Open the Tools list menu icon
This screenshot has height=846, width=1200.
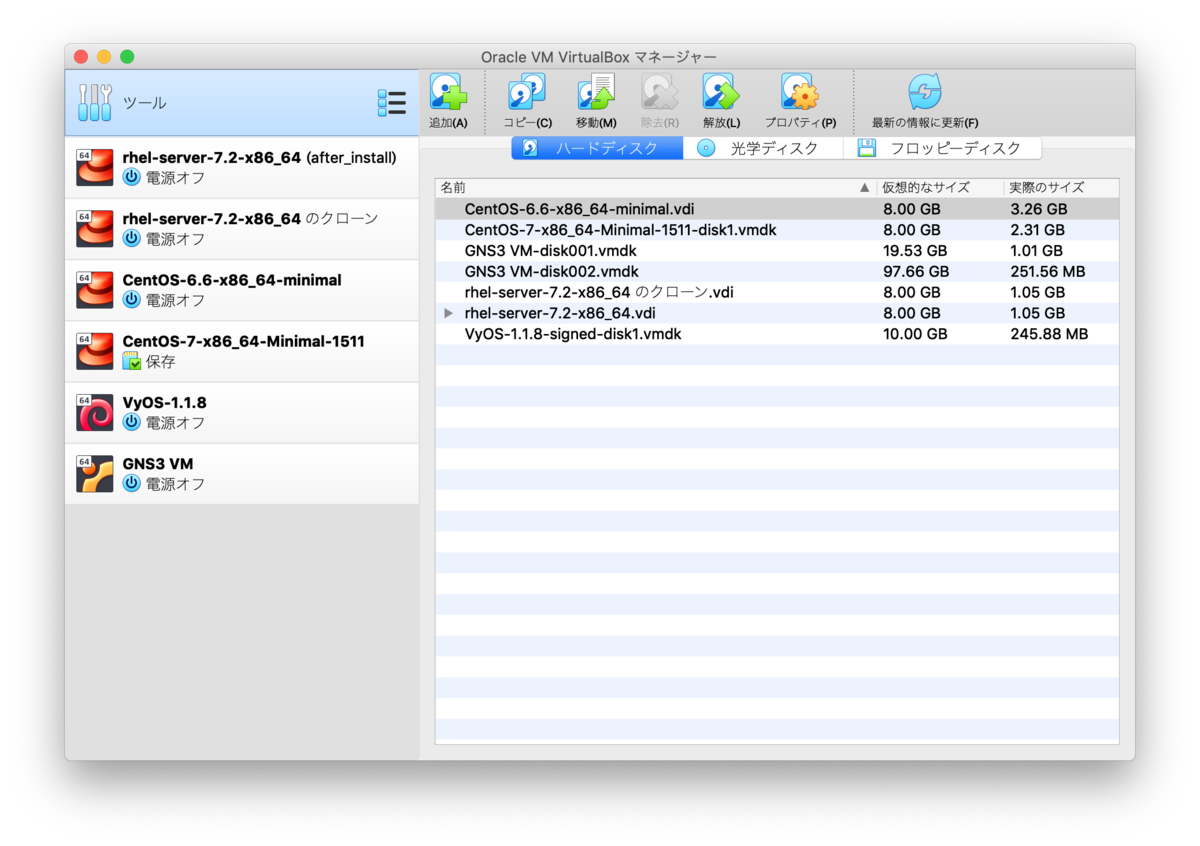pos(391,103)
